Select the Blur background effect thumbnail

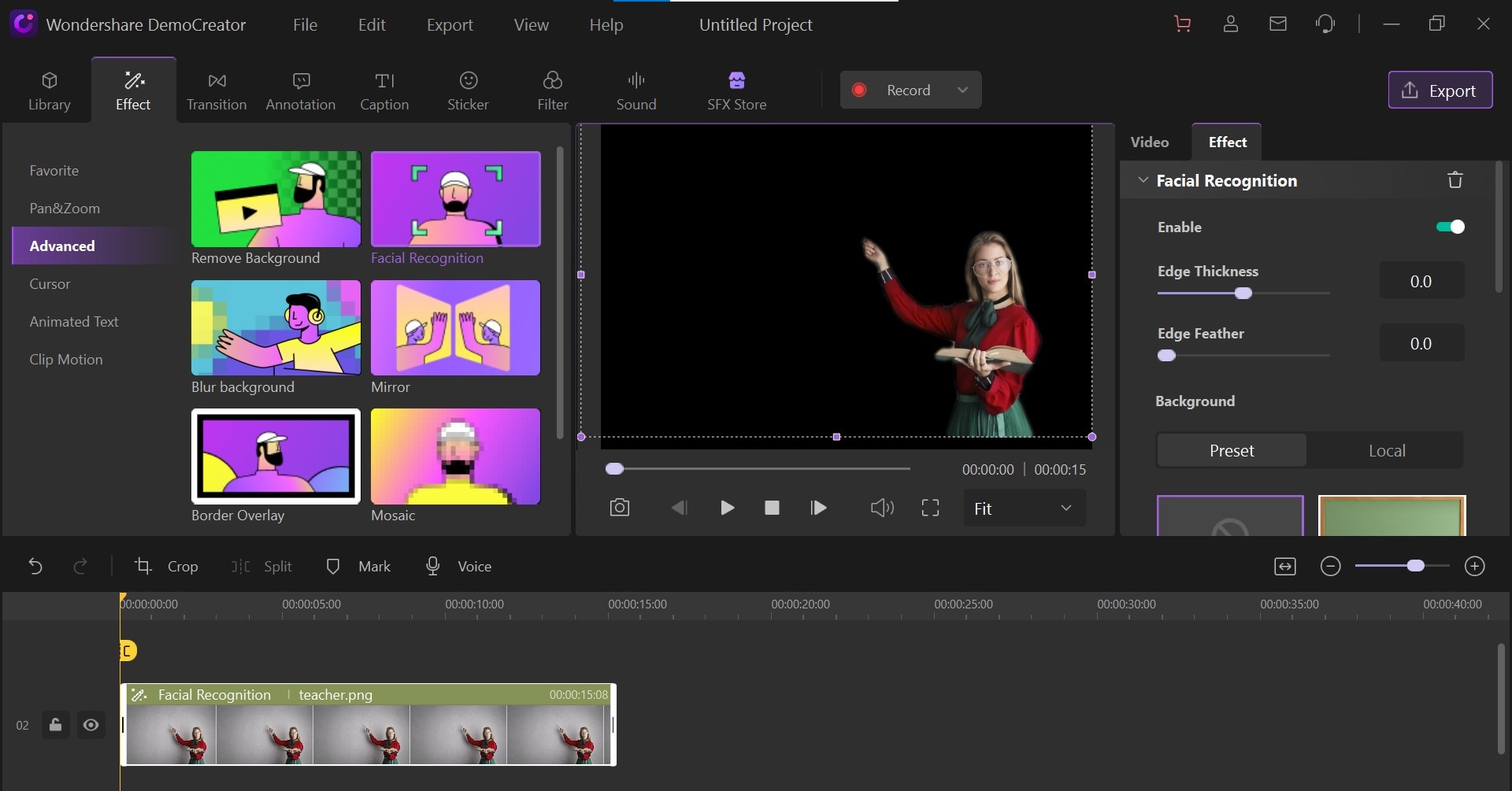coord(276,327)
